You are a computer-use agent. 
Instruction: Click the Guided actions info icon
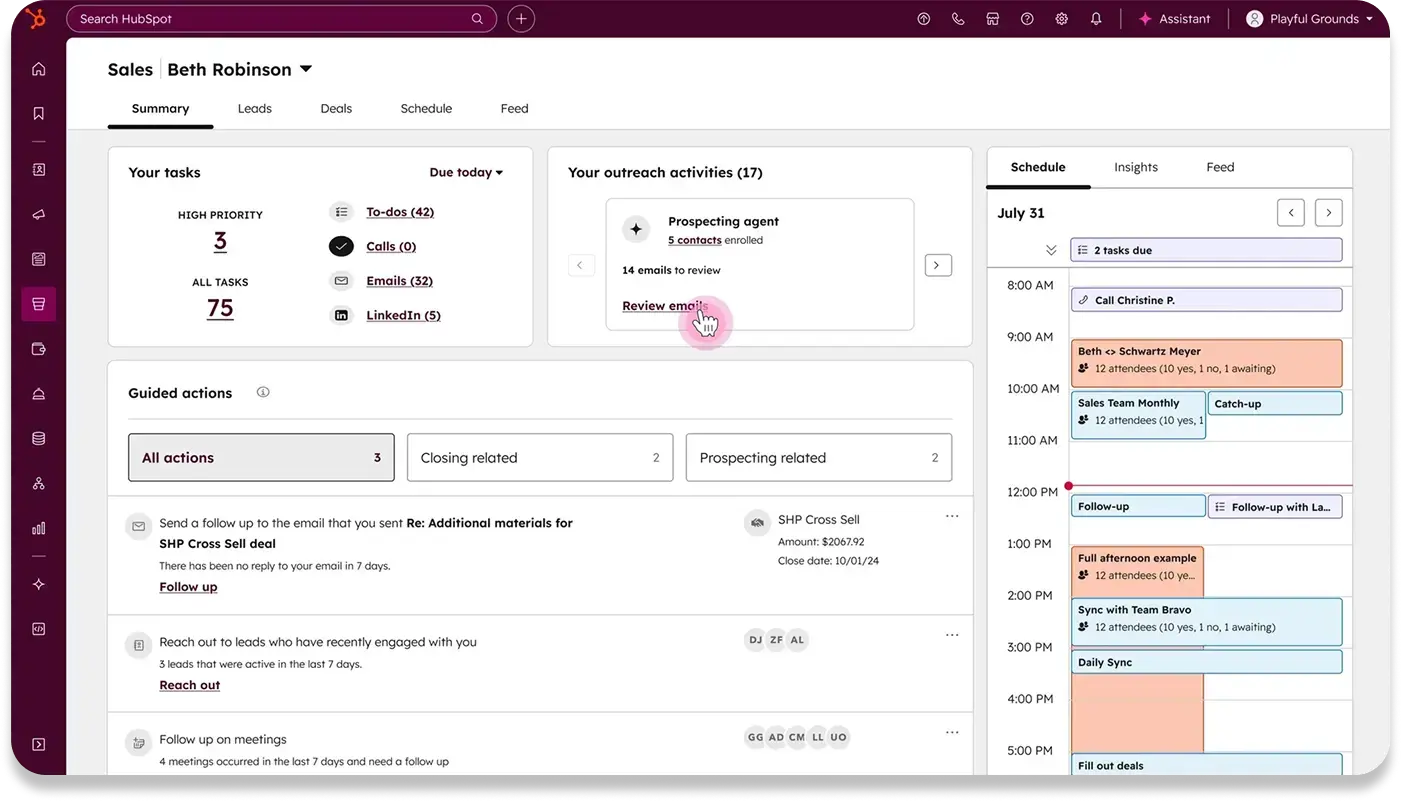263,392
